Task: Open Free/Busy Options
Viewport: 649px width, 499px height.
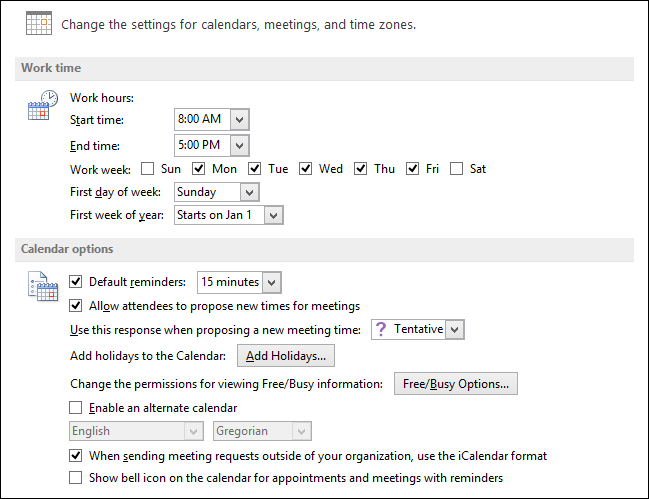Action: [455, 383]
